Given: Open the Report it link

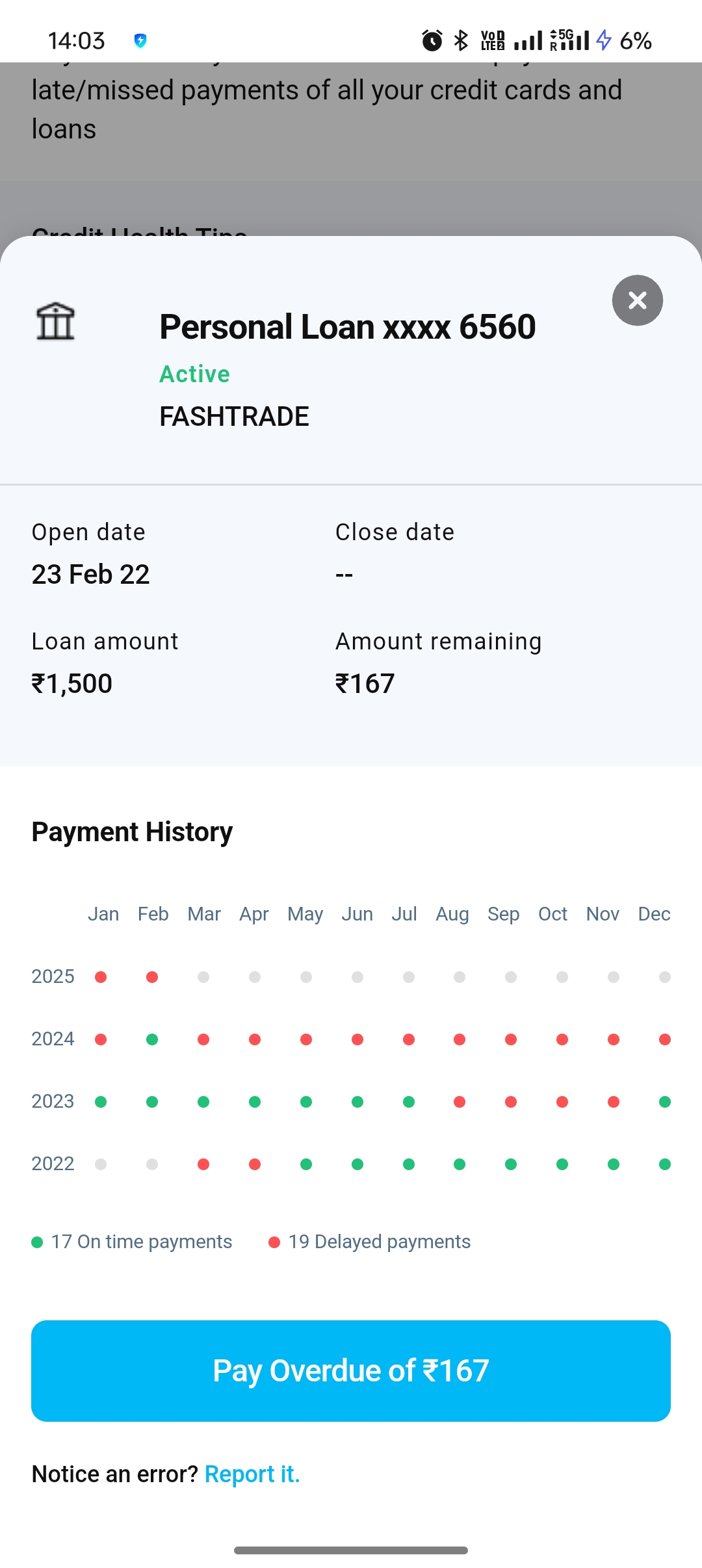Looking at the screenshot, I should 252,1474.
